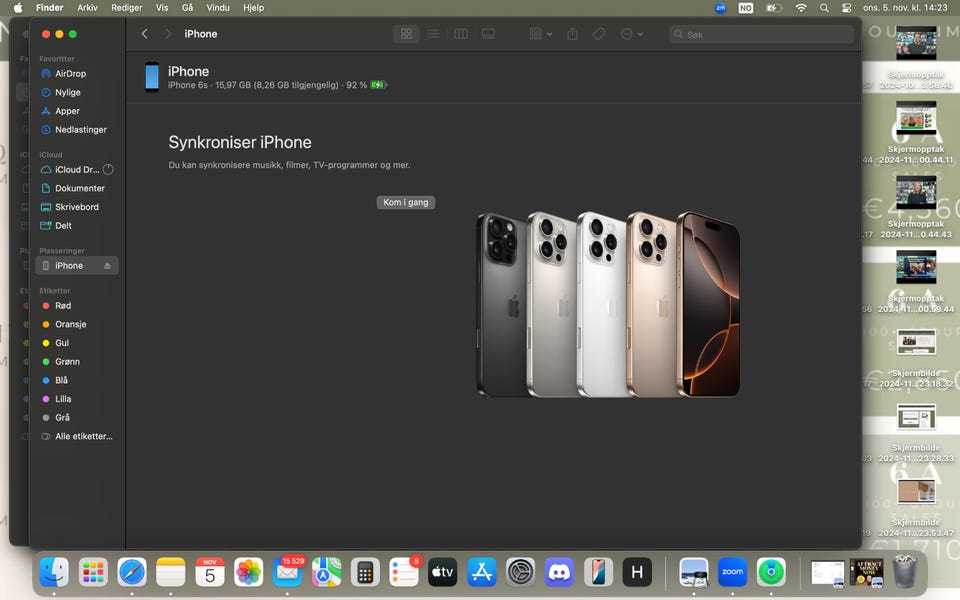Open the input source NO menu
960x600 pixels.
[745, 8]
